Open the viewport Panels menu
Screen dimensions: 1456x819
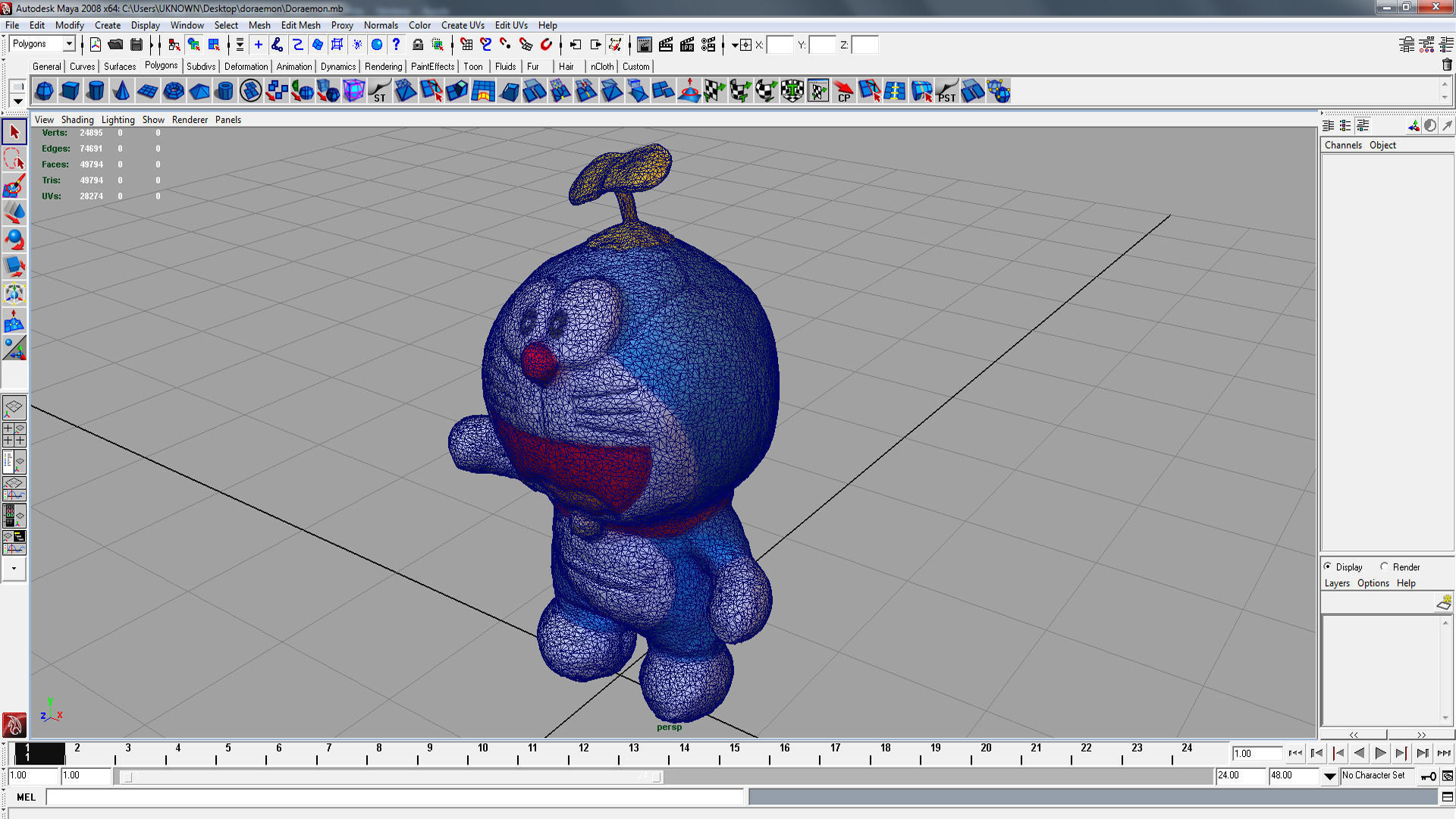227,120
